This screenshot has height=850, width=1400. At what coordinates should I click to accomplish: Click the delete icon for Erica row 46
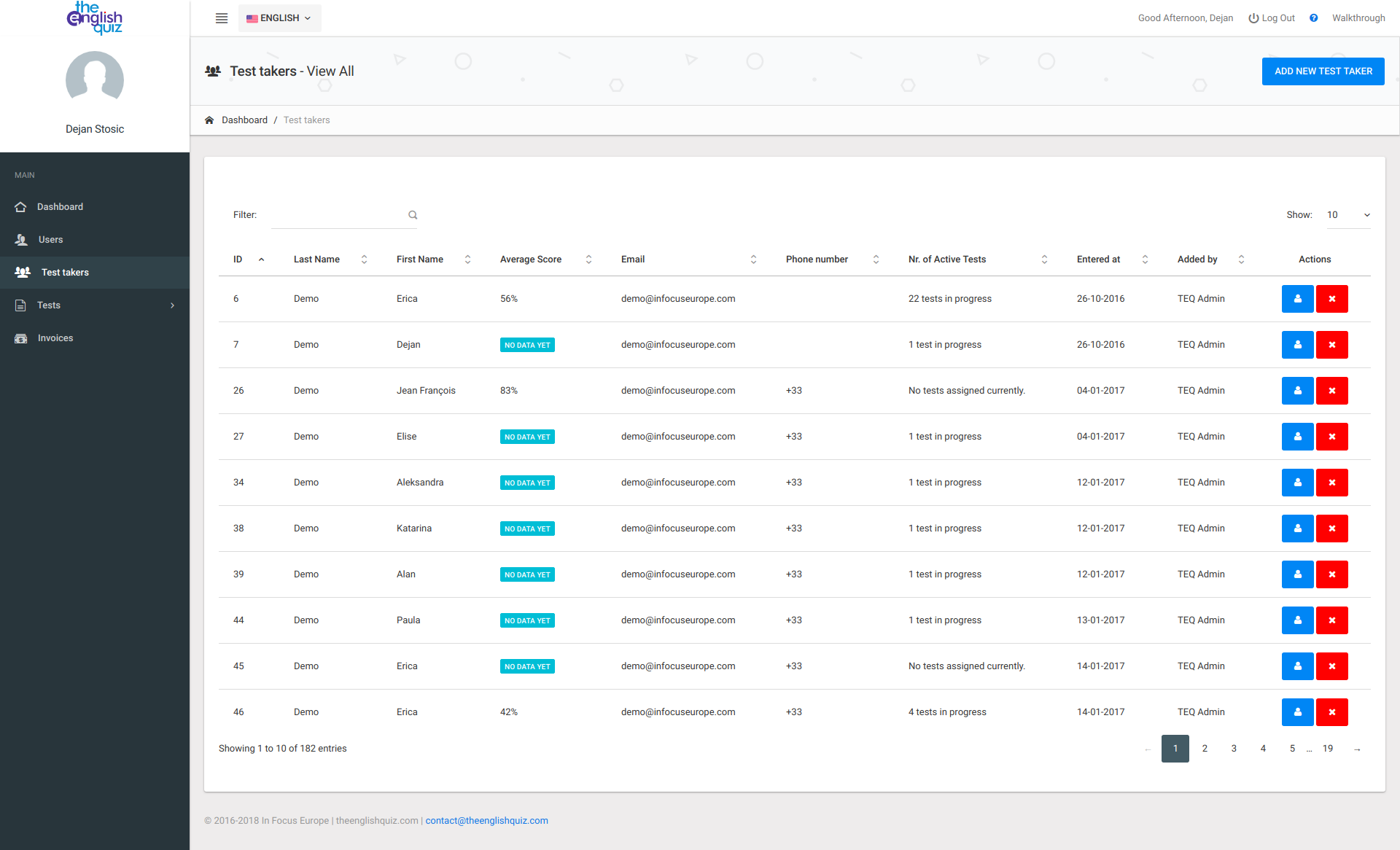(x=1332, y=711)
